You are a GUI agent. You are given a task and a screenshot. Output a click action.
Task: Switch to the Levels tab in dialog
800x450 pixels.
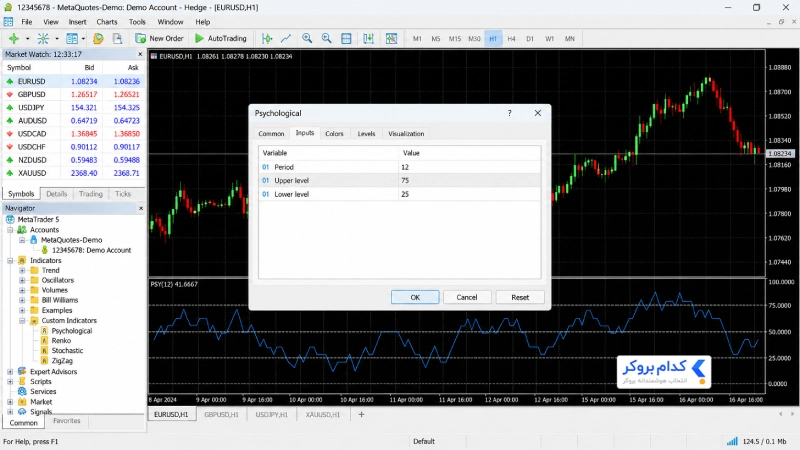(366, 134)
